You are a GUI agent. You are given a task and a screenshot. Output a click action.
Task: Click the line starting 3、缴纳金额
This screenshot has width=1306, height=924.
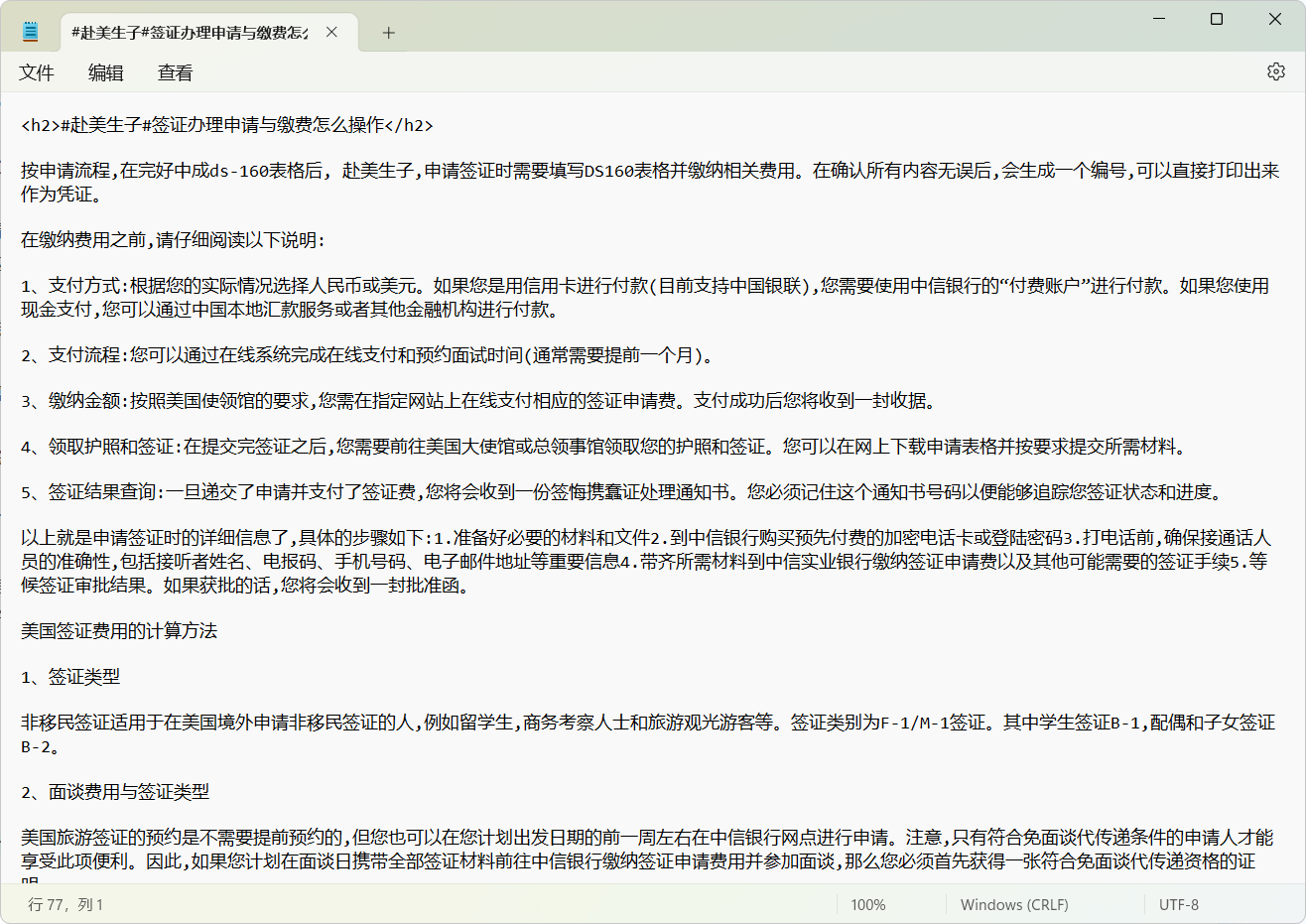click(478, 401)
